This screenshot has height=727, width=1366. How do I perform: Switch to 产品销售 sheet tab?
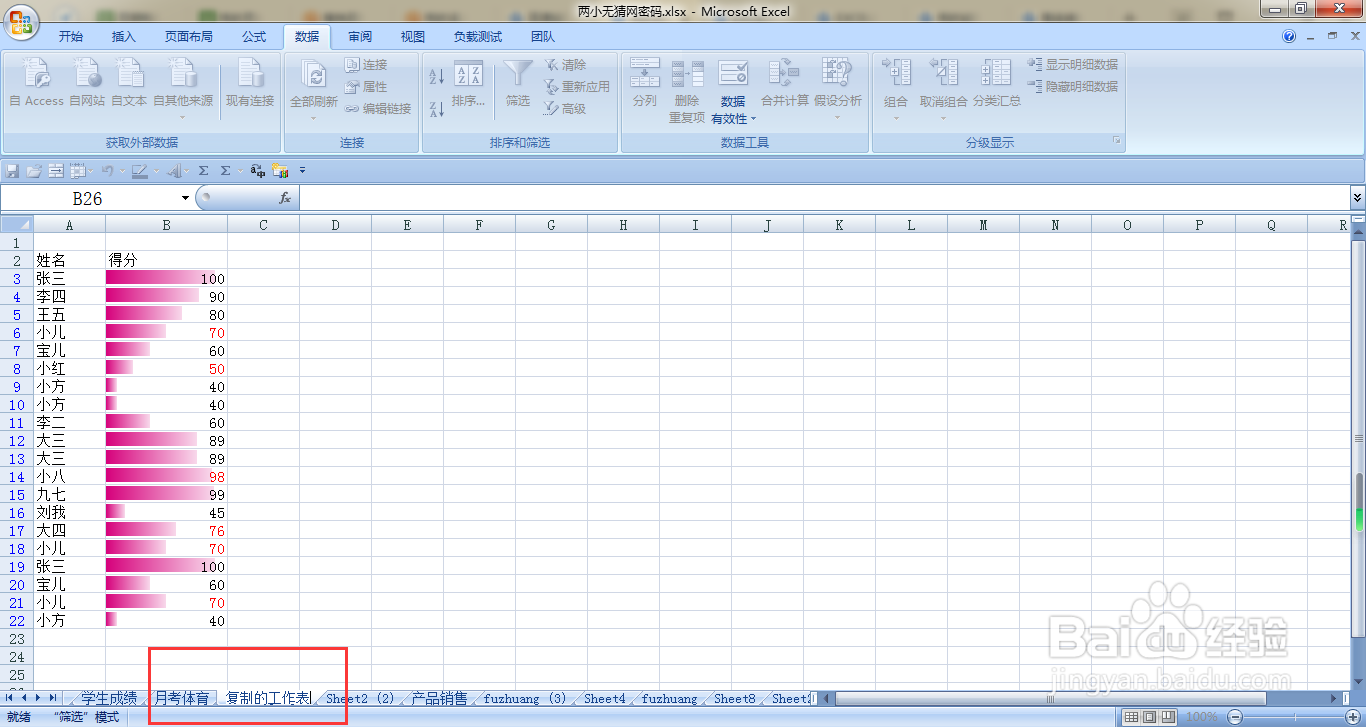(x=439, y=698)
